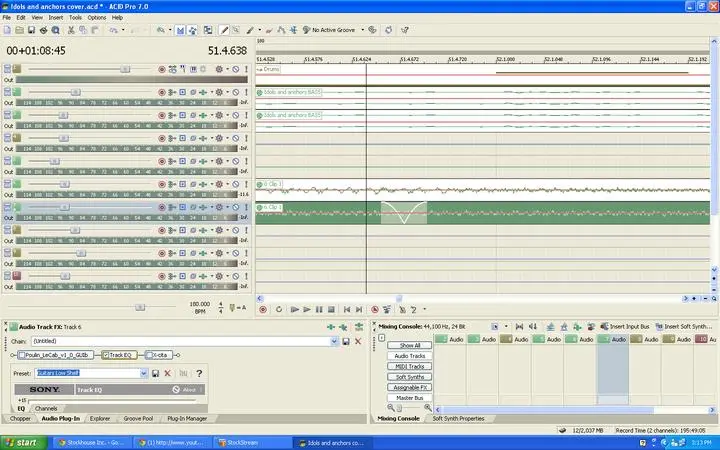This screenshot has height=450, width=720.
Task: Click the MIDI Tracks filter button
Action: click(410, 366)
